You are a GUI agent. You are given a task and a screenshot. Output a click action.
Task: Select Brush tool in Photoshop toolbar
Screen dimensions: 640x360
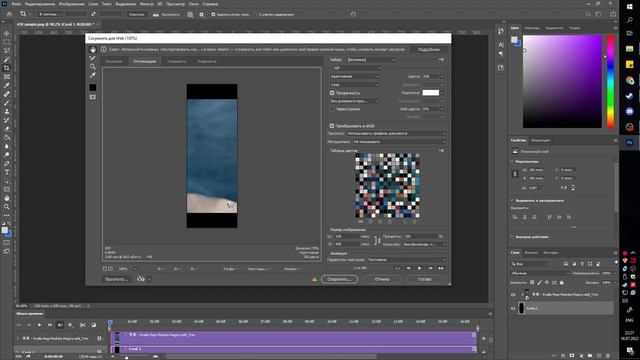(7, 102)
